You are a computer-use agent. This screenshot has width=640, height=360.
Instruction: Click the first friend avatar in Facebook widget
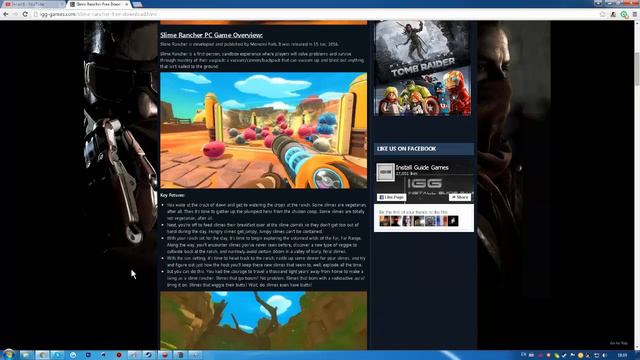click(384, 221)
